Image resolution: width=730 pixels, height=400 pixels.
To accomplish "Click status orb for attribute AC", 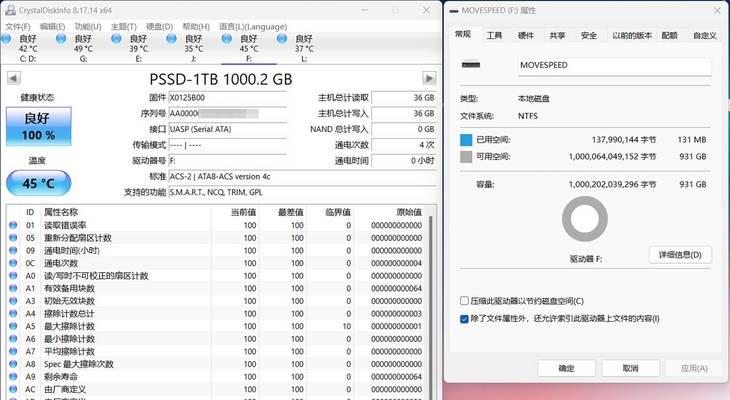I will point(13,389).
